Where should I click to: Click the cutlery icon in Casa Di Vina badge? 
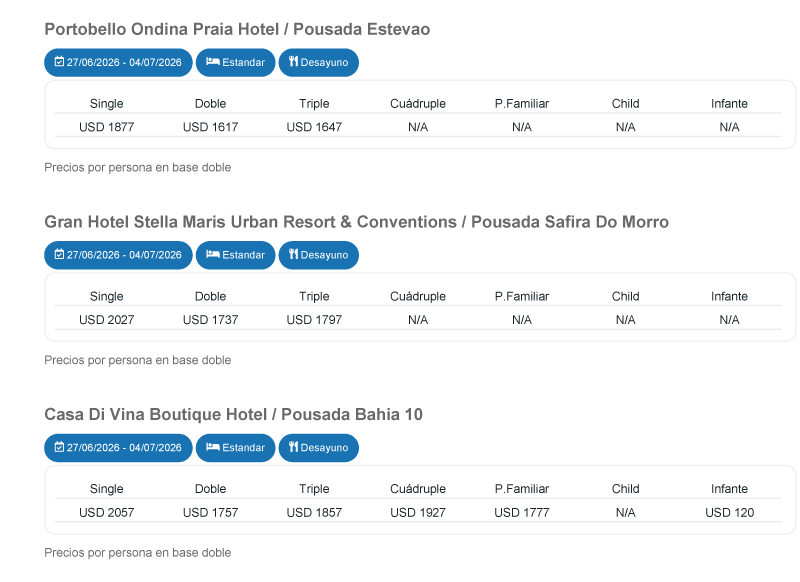tap(294, 448)
